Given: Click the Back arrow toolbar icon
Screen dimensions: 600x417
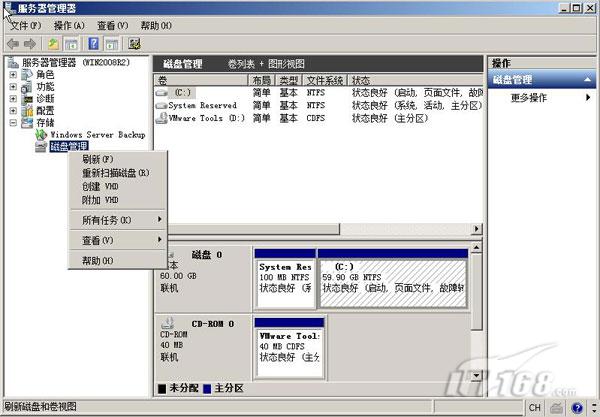Looking at the screenshot, I should 13,44.
